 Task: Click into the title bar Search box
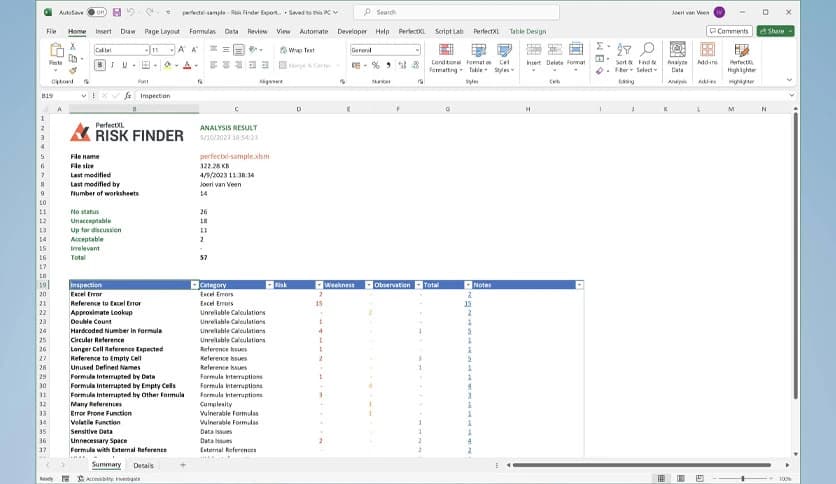420,12
